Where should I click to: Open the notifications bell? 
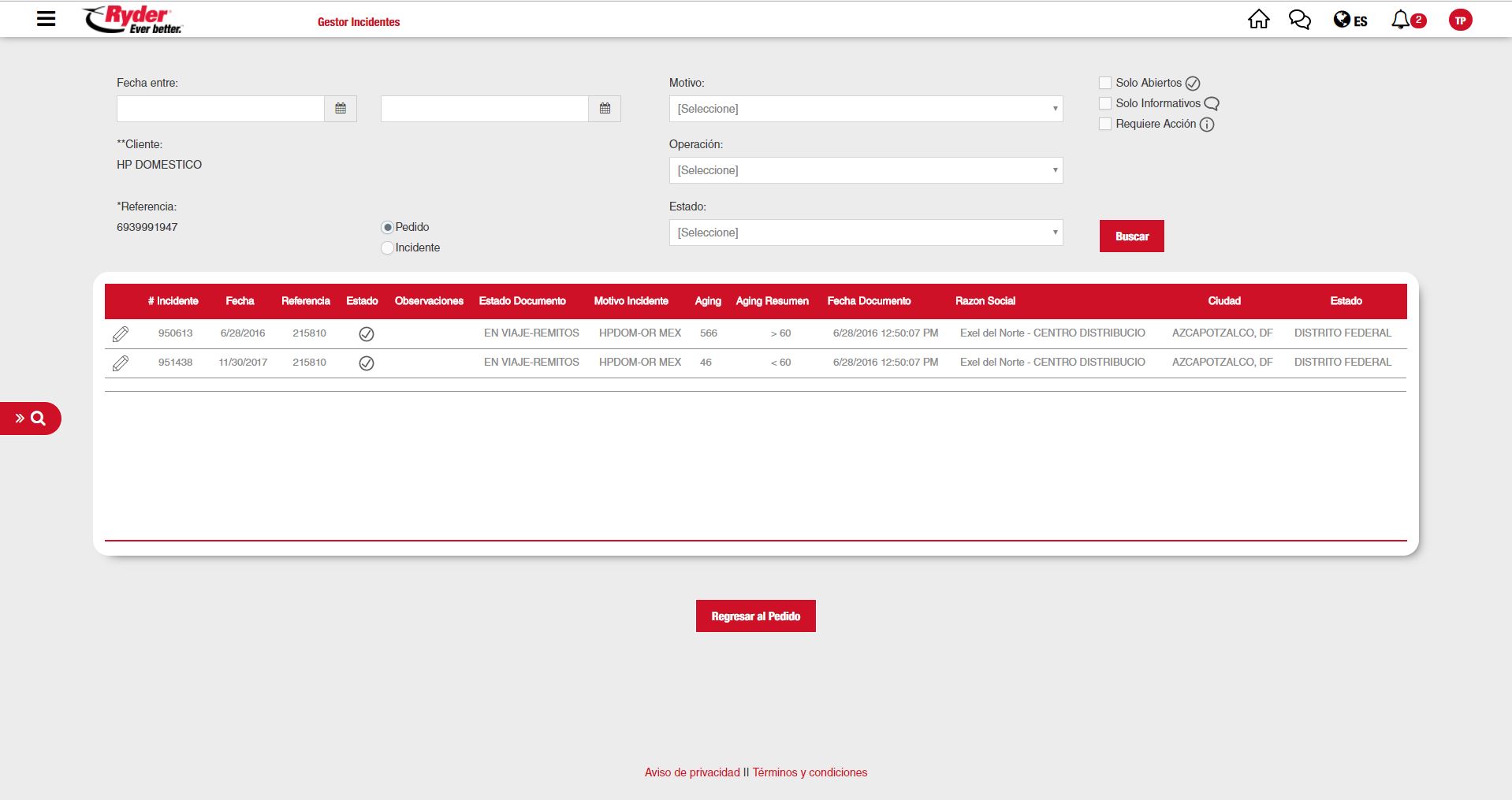(x=1402, y=20)
